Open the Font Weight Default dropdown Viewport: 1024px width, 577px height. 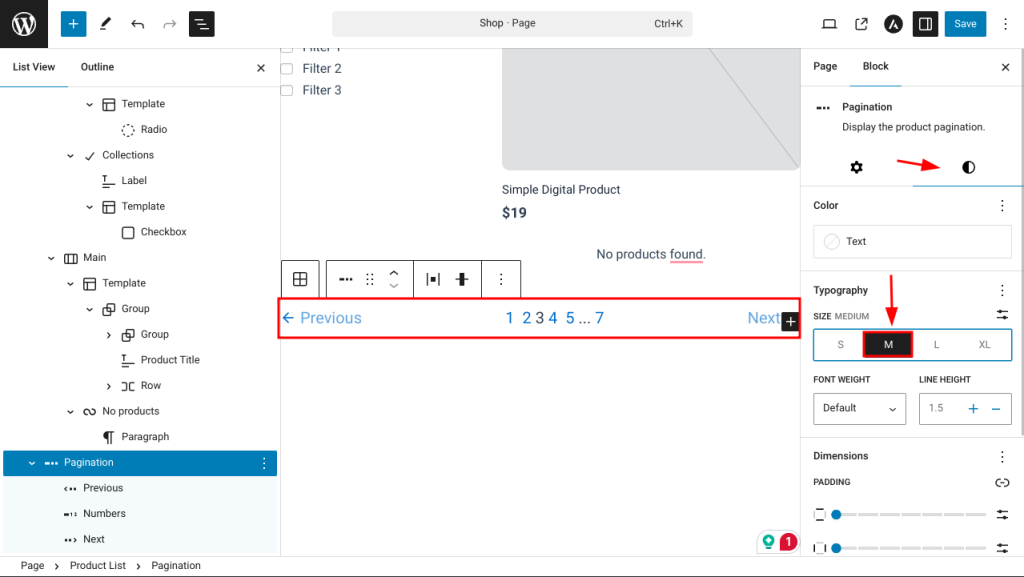click(859, 408)
